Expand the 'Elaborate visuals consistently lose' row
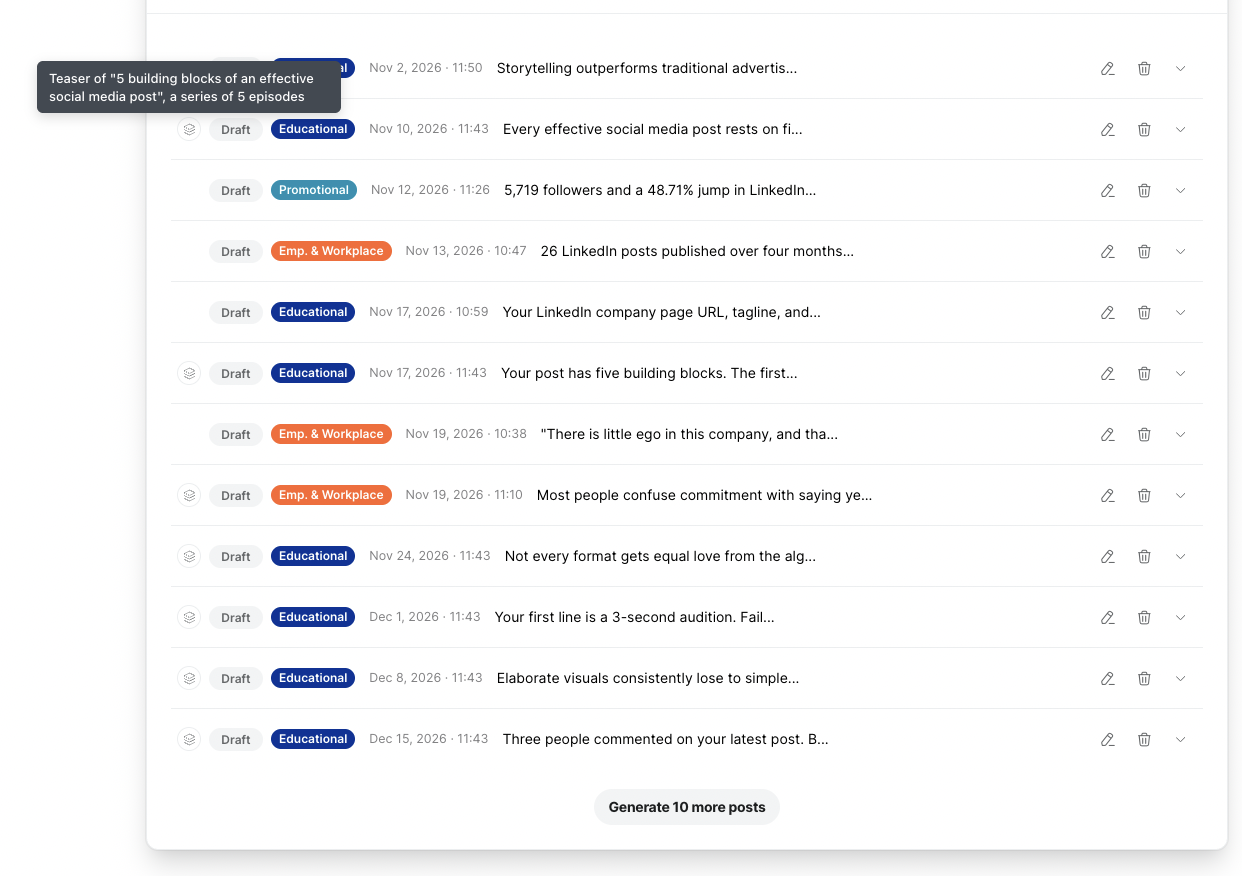 [x=1180, y=679]
